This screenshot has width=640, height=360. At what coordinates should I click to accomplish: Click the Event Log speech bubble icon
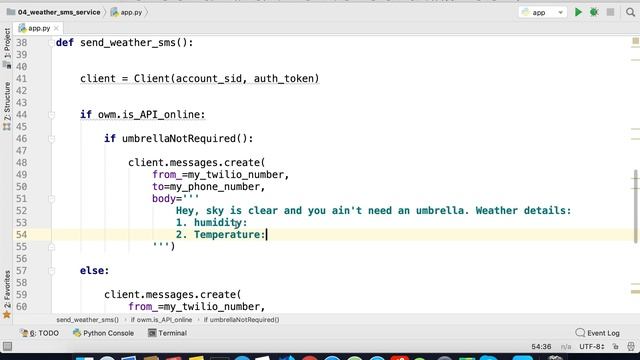pyautogui.click(x=580, y=333)
